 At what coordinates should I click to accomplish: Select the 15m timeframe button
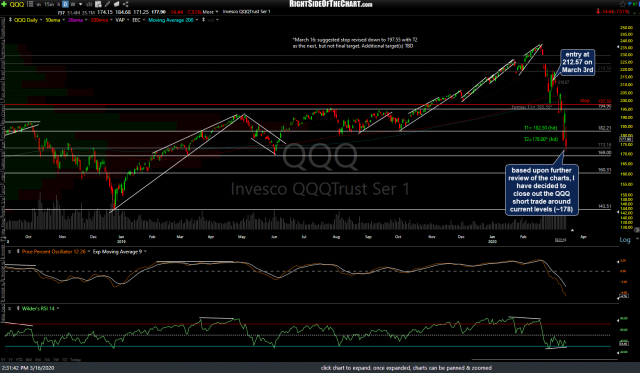coord(49,4)
